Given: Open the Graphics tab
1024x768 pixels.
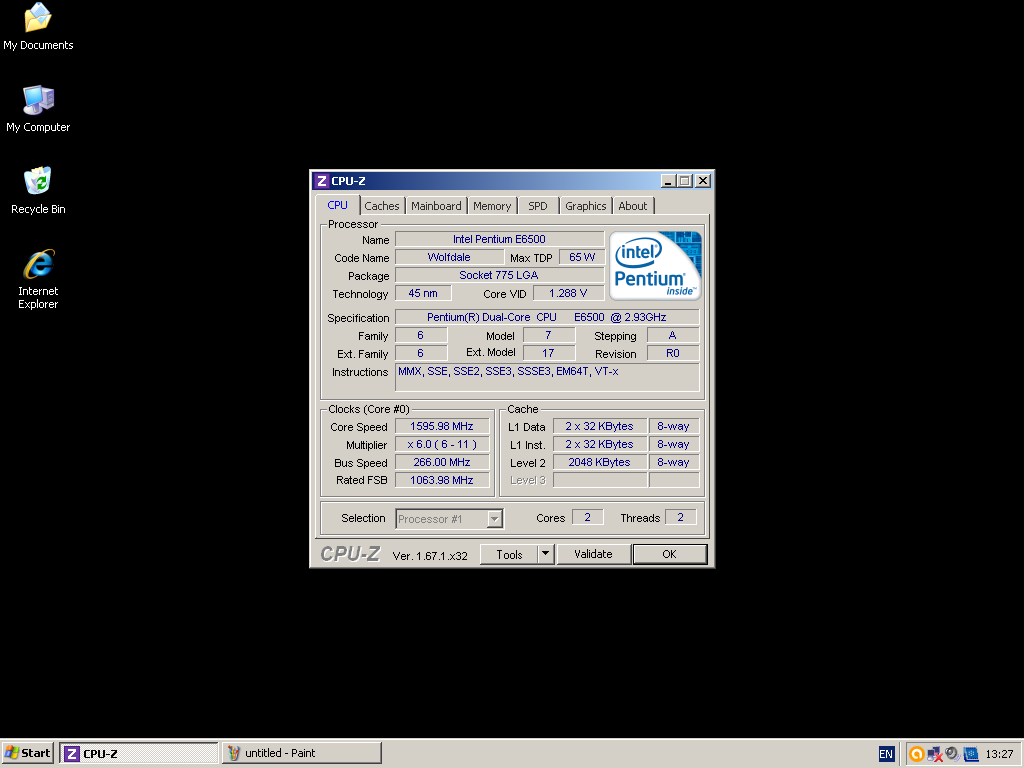Looking at the screenshot, I should (x=586, y=206).
